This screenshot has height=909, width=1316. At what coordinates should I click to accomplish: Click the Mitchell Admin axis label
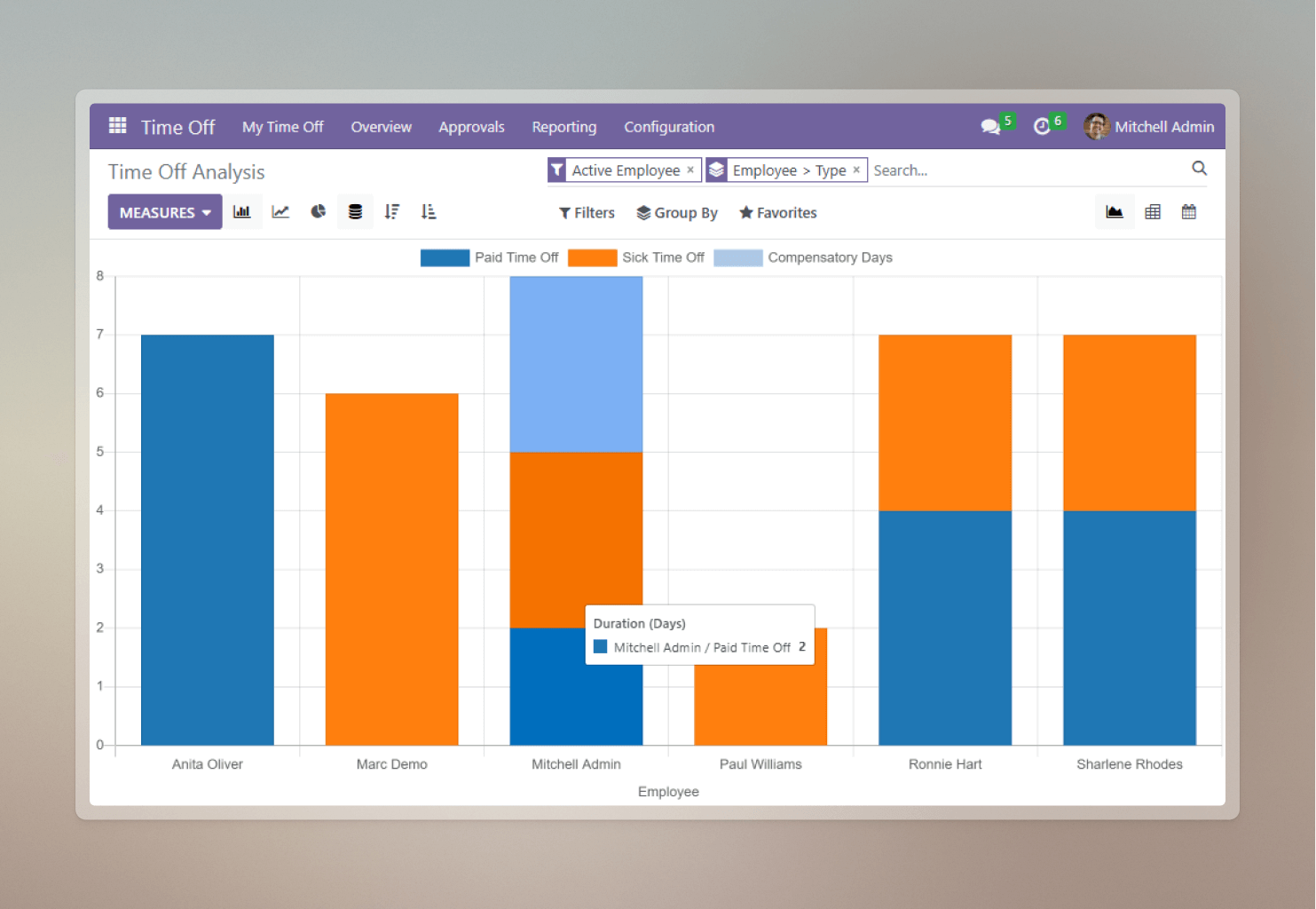click(576, 764)
